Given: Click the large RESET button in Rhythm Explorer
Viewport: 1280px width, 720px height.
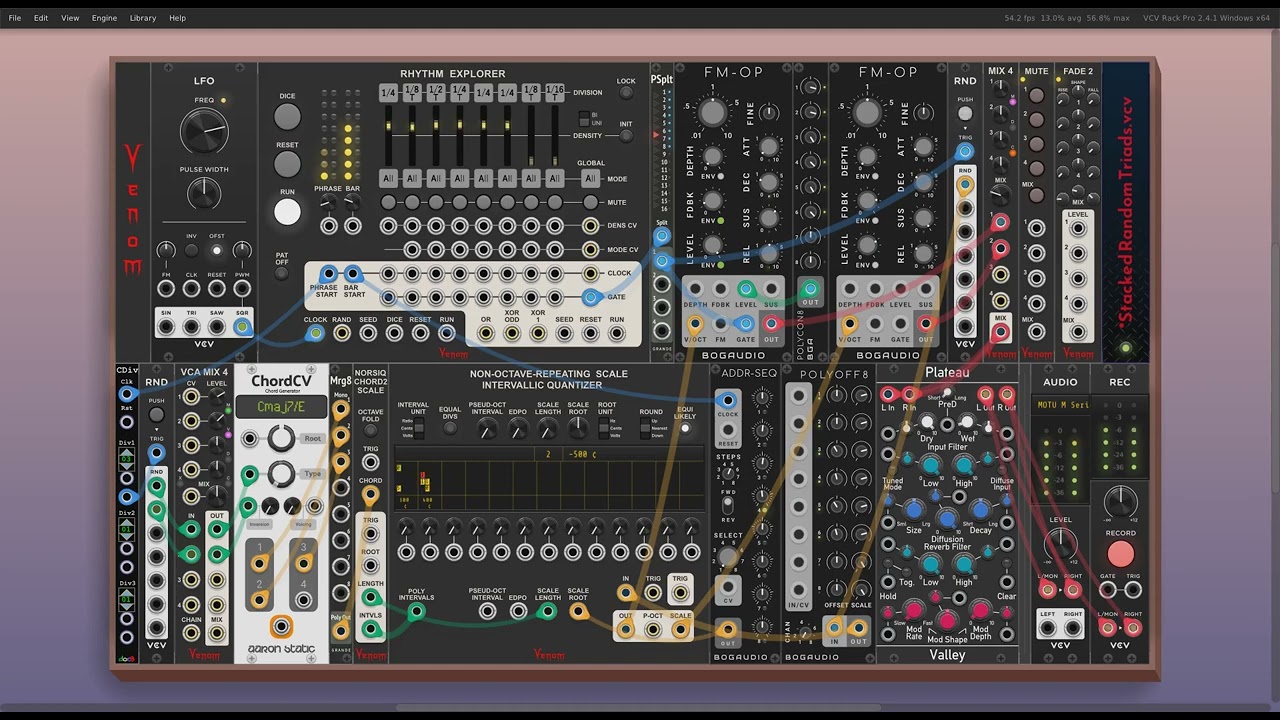Looking at the screenshot, I should pyautogui.click(x=287, y=164).
